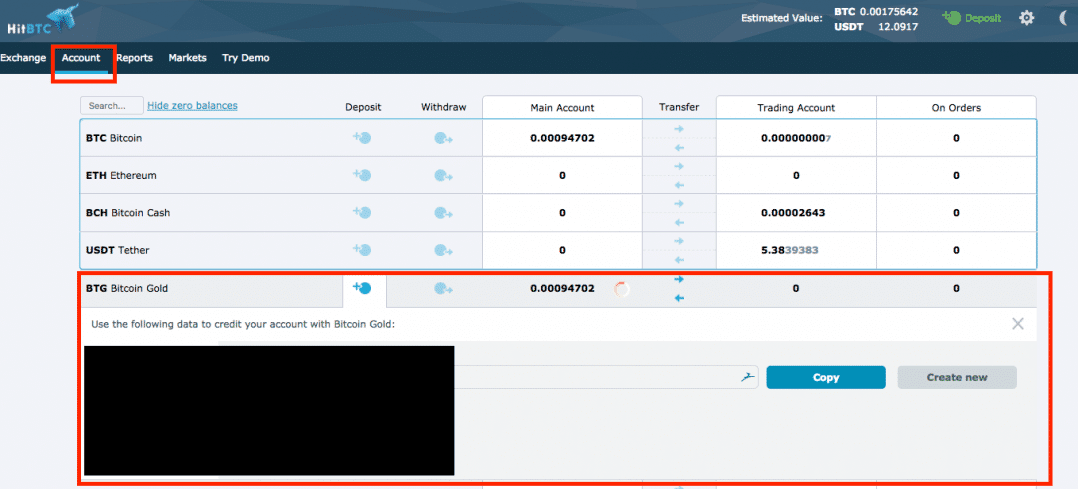This screenshot has width=1078, height=489.
Task: Click the On Orders column header
Action: click(x=956, y=107)
